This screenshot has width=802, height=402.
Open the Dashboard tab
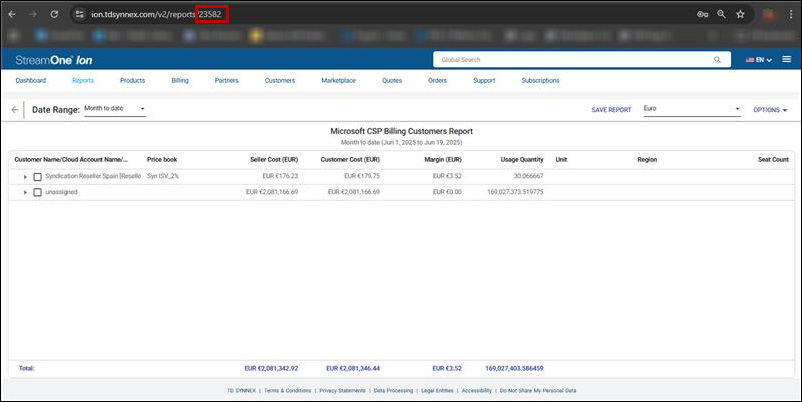[31, 80]
